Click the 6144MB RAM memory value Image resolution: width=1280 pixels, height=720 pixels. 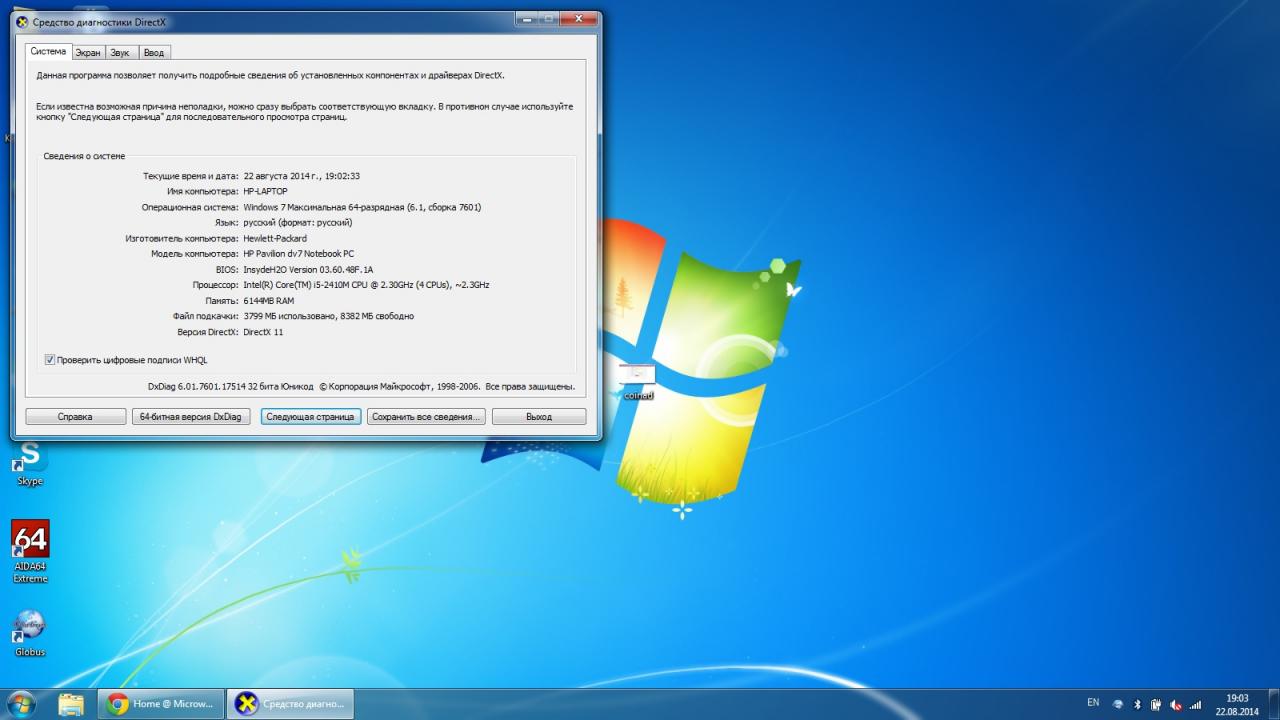coord(269,300)
